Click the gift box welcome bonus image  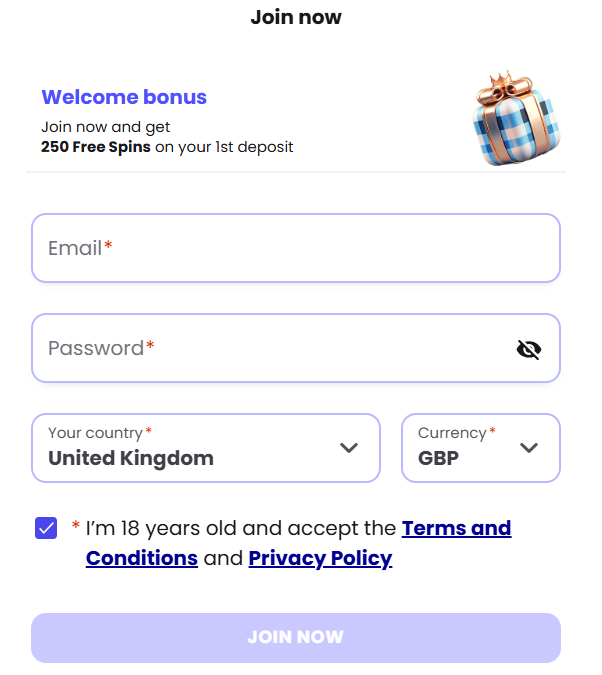pos(513,119)
